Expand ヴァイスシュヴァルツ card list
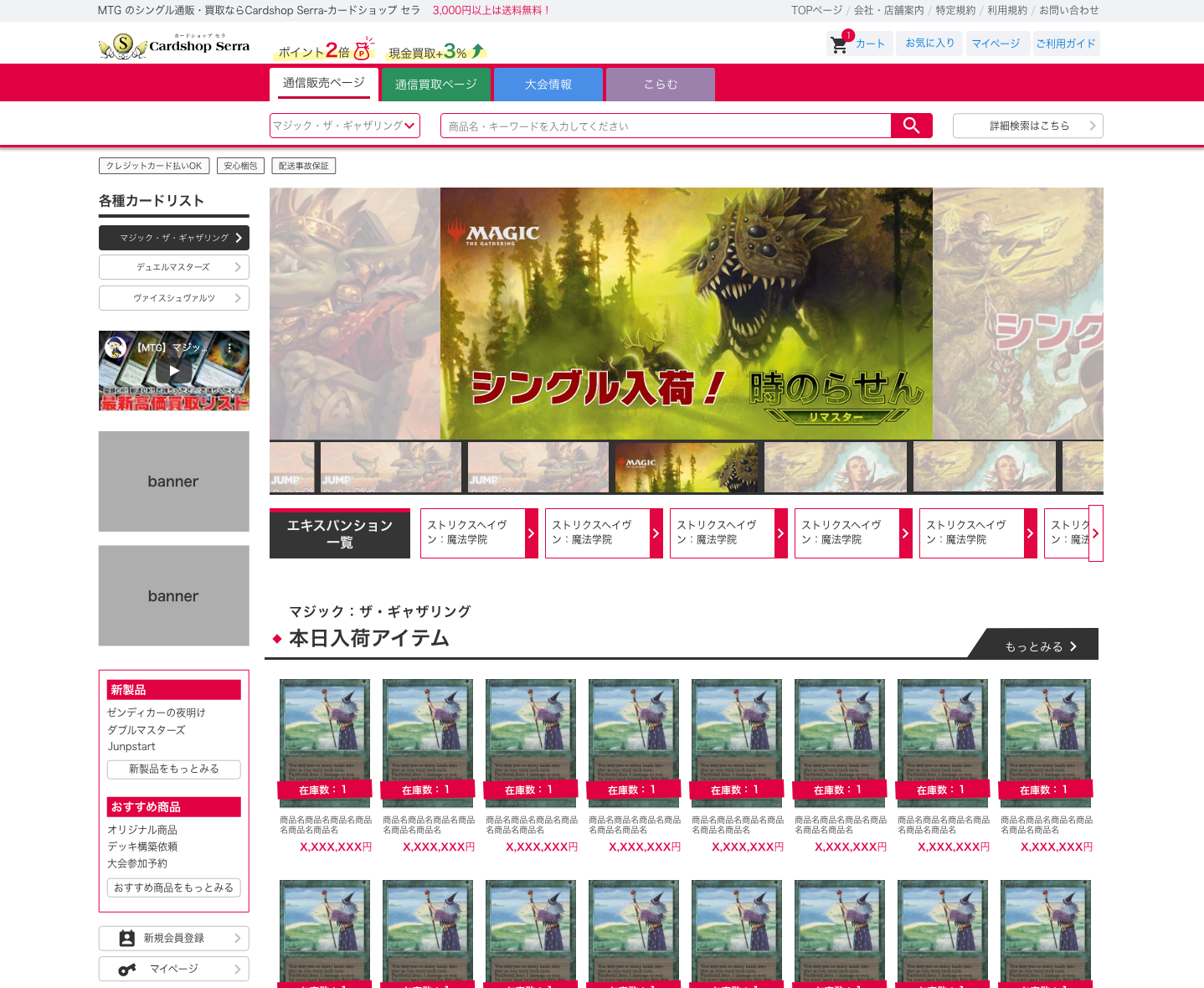 (174, 298)
